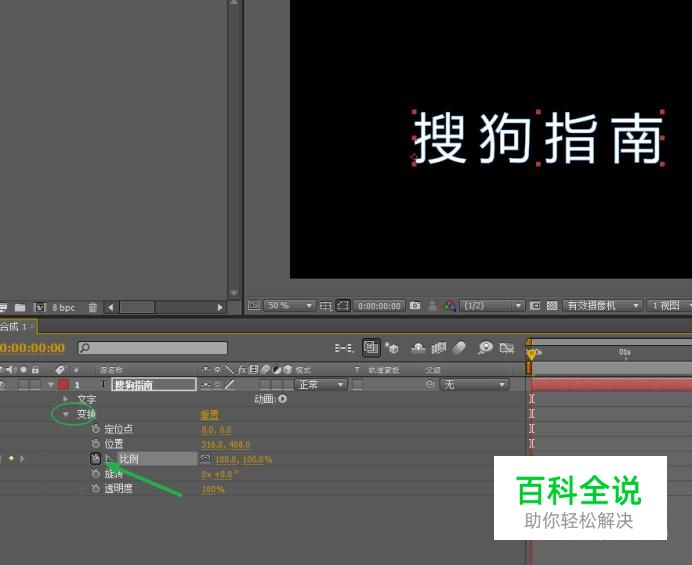Select the 搜狗指南 layer name field
692x565 pixels.
point(154,385)
